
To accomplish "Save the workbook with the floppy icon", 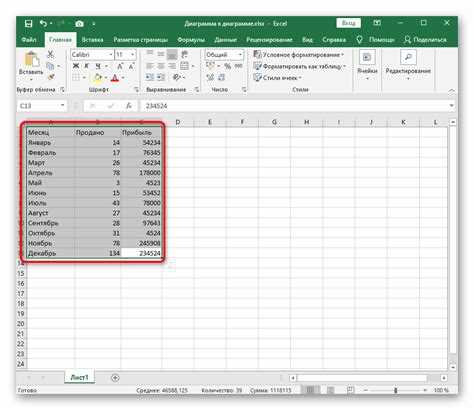I will coord(29,23).
